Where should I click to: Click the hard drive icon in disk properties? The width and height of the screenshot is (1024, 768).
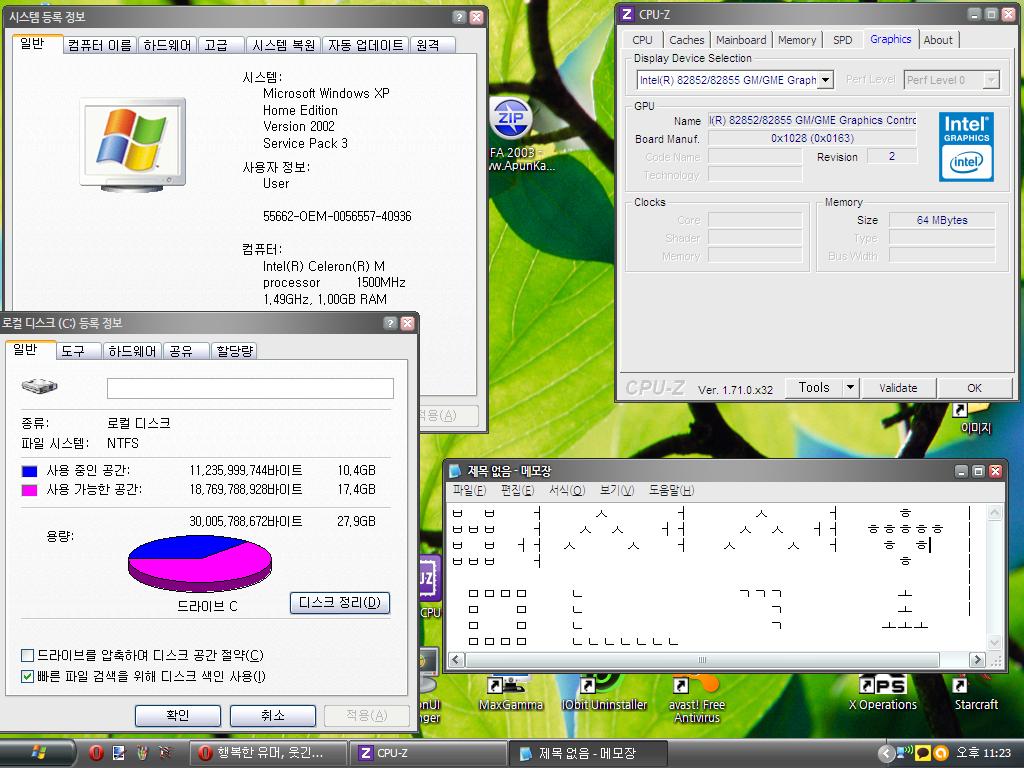pos(39,386)
